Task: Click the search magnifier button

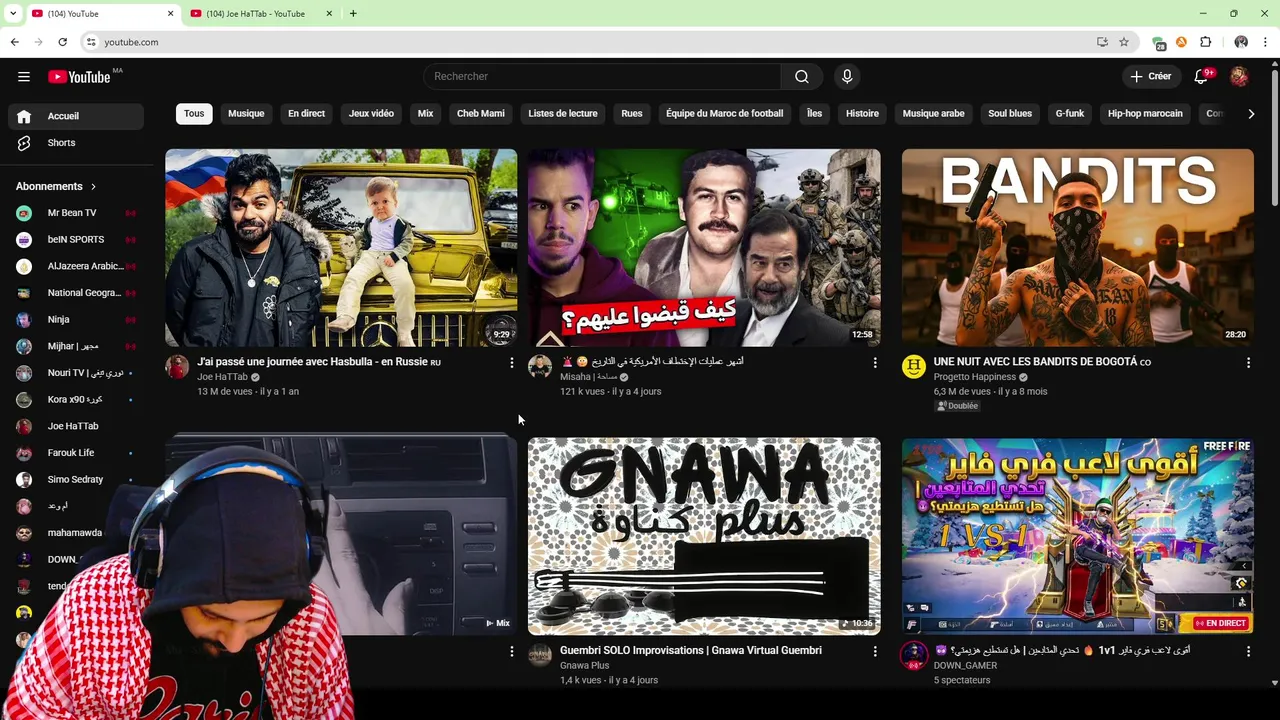Action: 802,77
